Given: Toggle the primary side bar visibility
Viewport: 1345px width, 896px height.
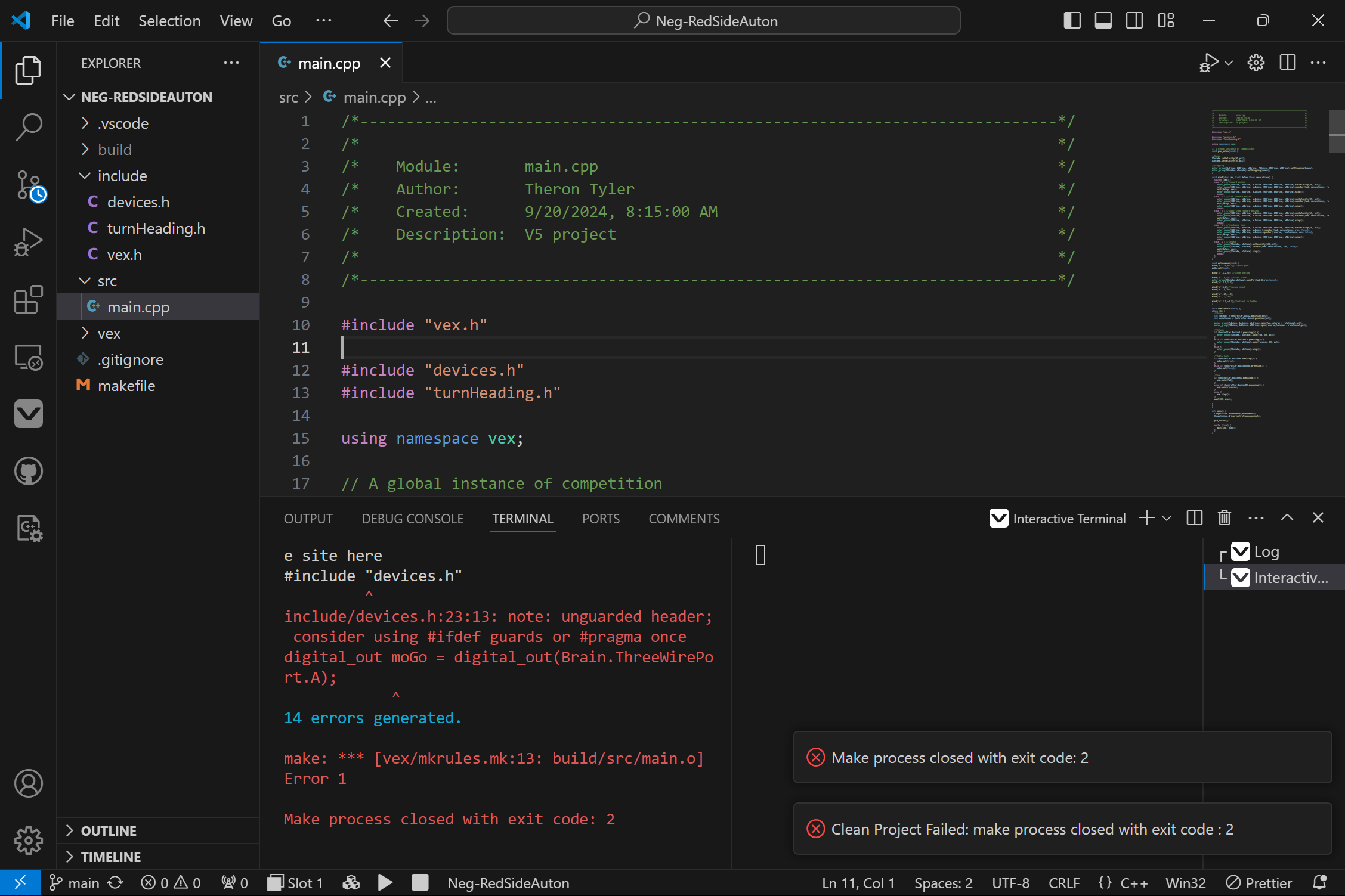Looking at the screenshot, I should coord(1071,20).
